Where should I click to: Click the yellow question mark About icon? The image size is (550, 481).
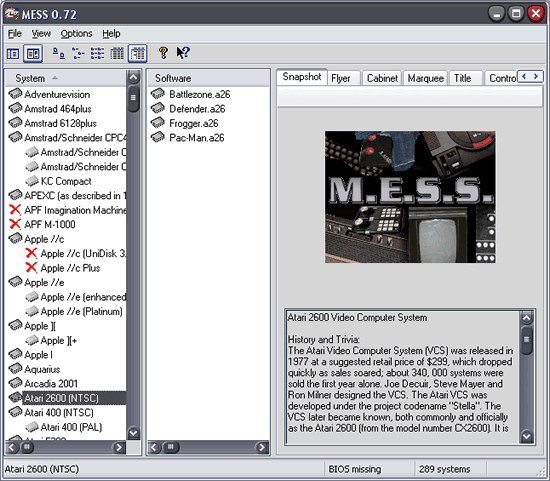[x=163, y=53]
